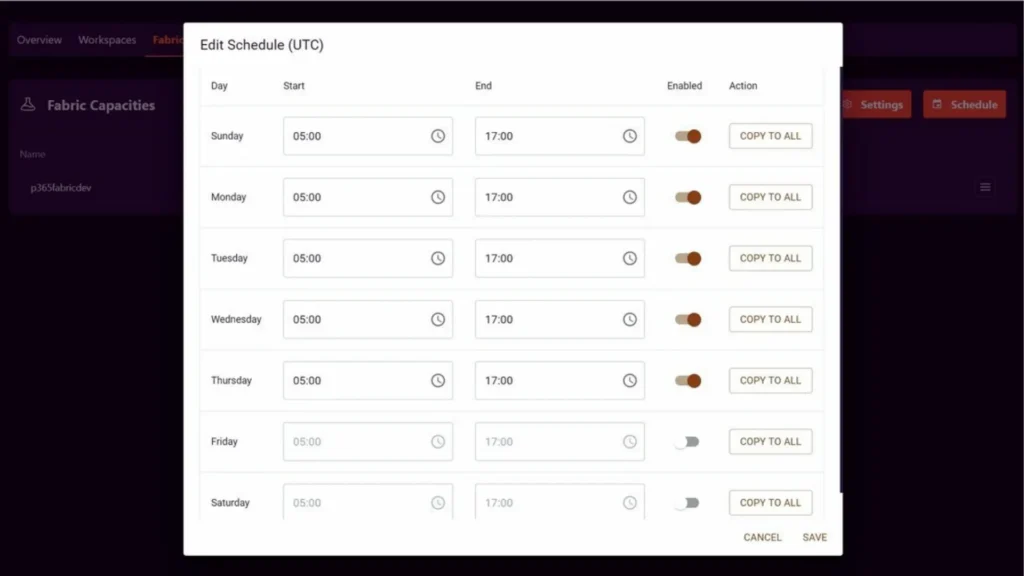Click the clock icon in Monday's start field
This screenshot has width=1024, height=576.
tap(438, 197)
